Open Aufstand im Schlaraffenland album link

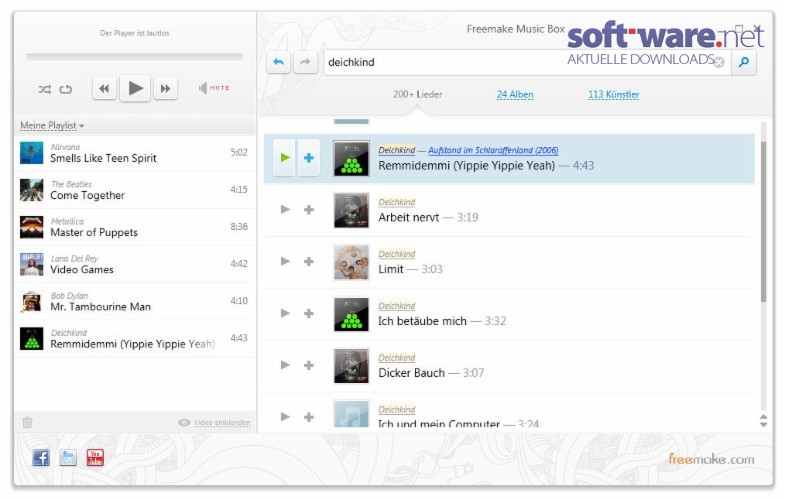pos(493,150)
